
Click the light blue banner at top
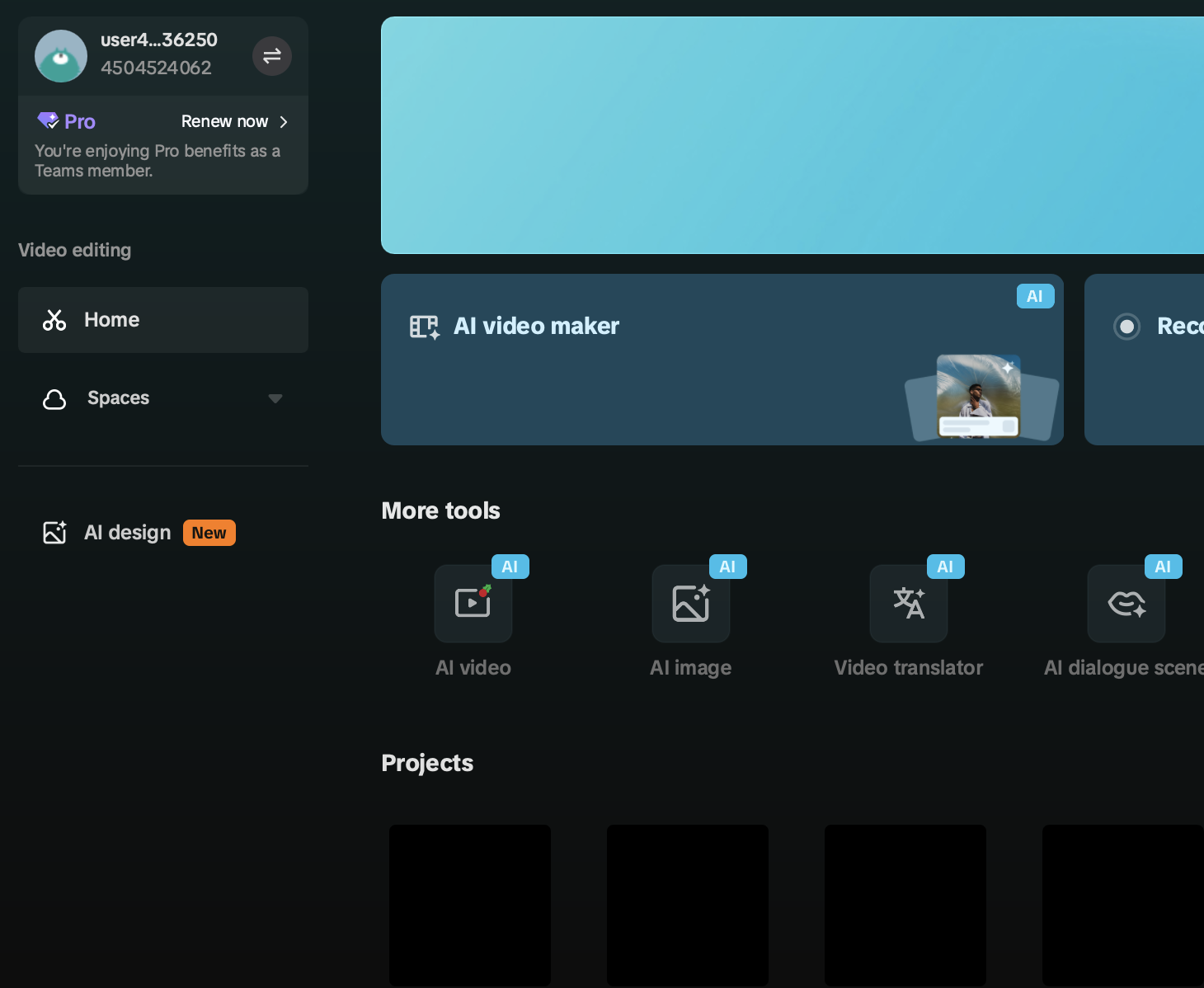pos(792,135)
